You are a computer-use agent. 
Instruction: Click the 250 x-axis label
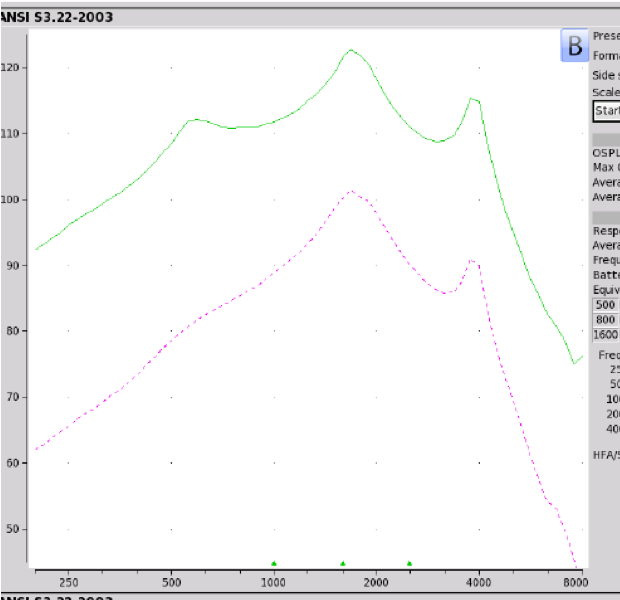tap(69, 582)
